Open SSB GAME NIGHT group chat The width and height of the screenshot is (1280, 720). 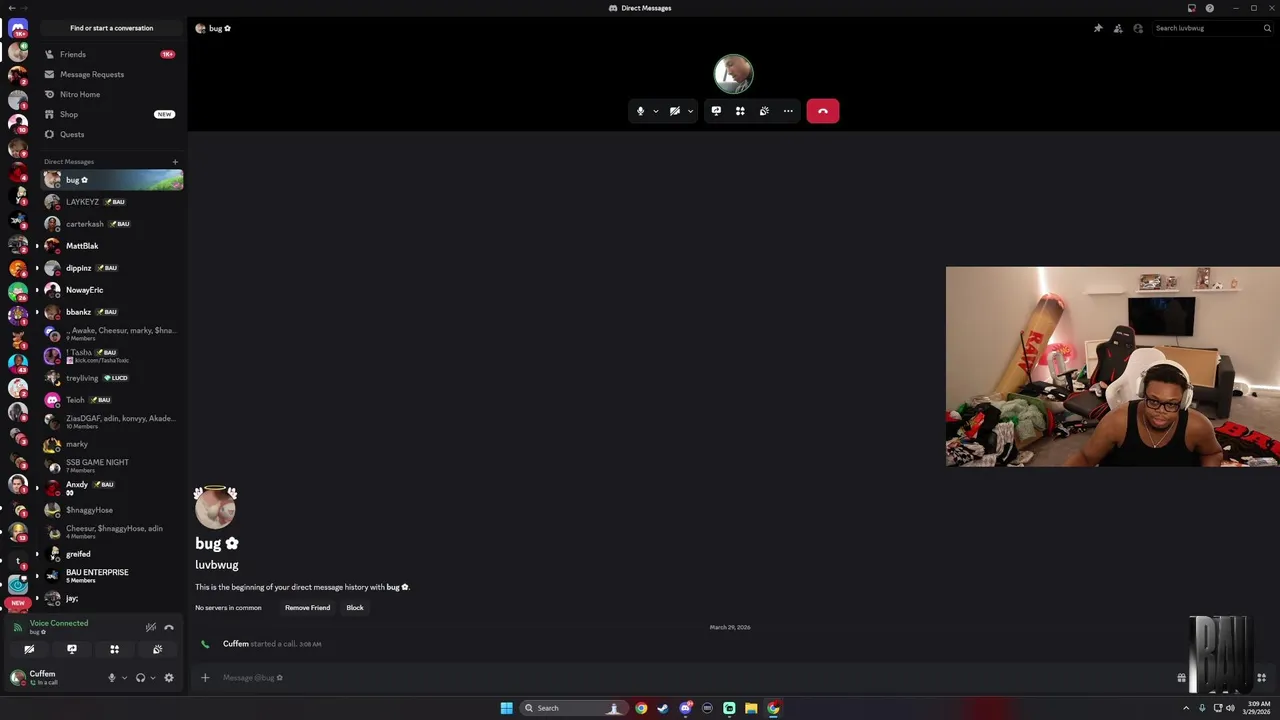pos(111,466)
